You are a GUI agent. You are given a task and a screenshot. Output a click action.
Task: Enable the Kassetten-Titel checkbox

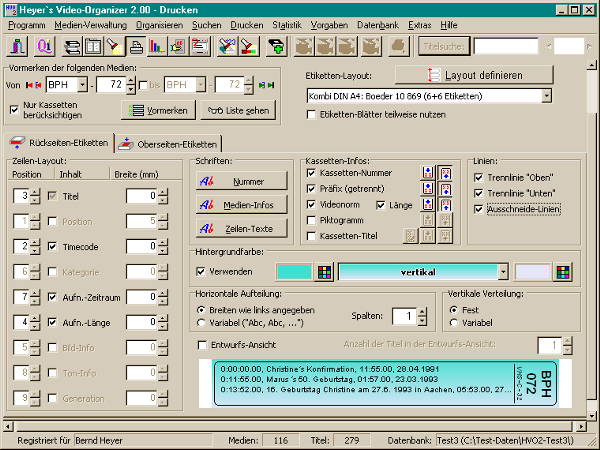pyautogui.click(x=314, y=235)
